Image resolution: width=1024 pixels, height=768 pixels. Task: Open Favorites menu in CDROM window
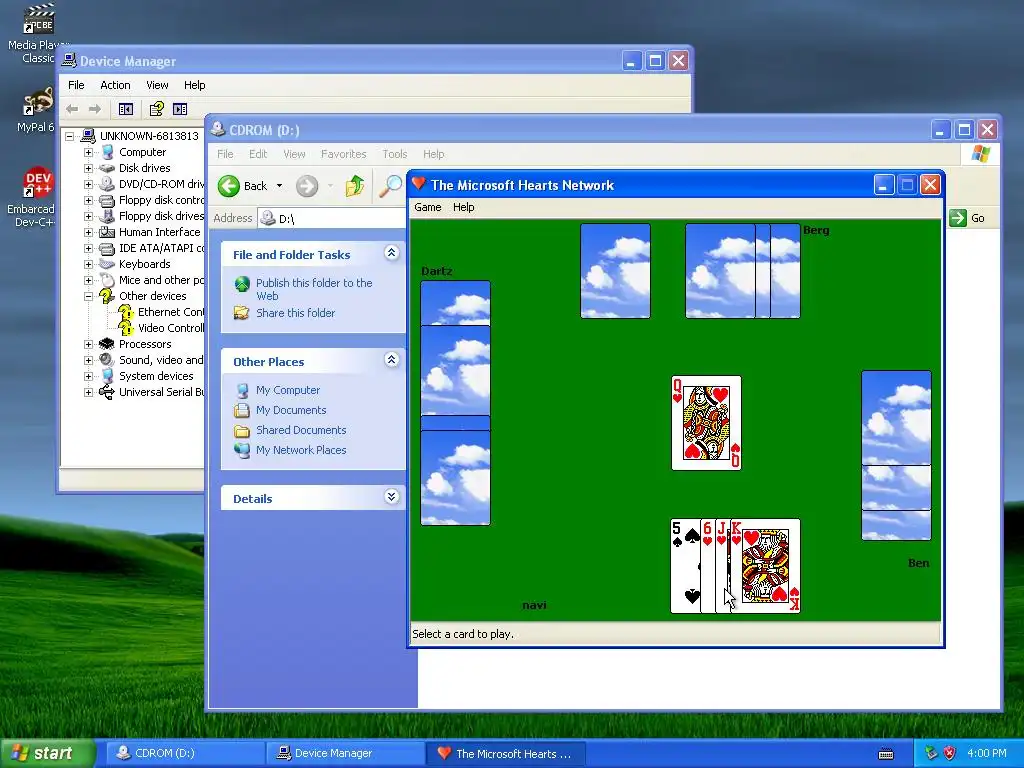click(344, 154)
